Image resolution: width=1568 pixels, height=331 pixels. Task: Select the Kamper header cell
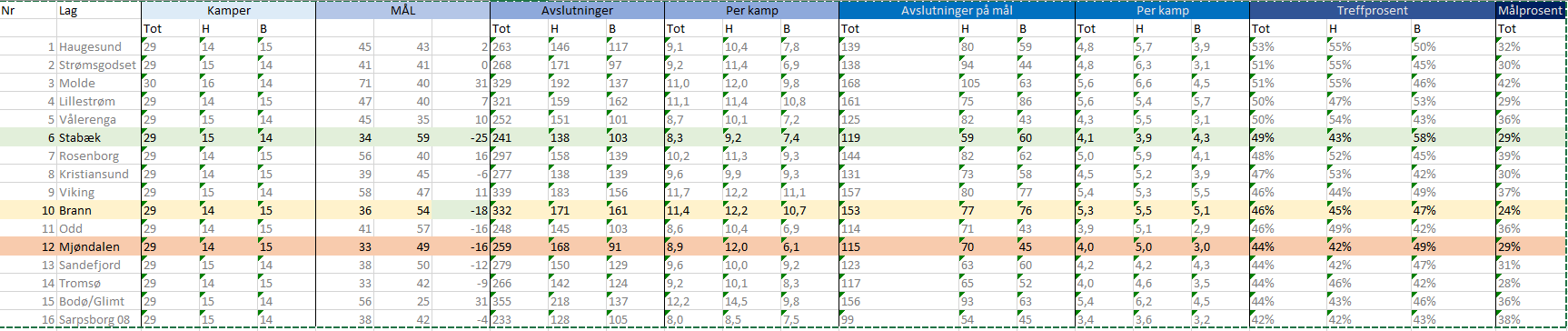pos(229,11)
